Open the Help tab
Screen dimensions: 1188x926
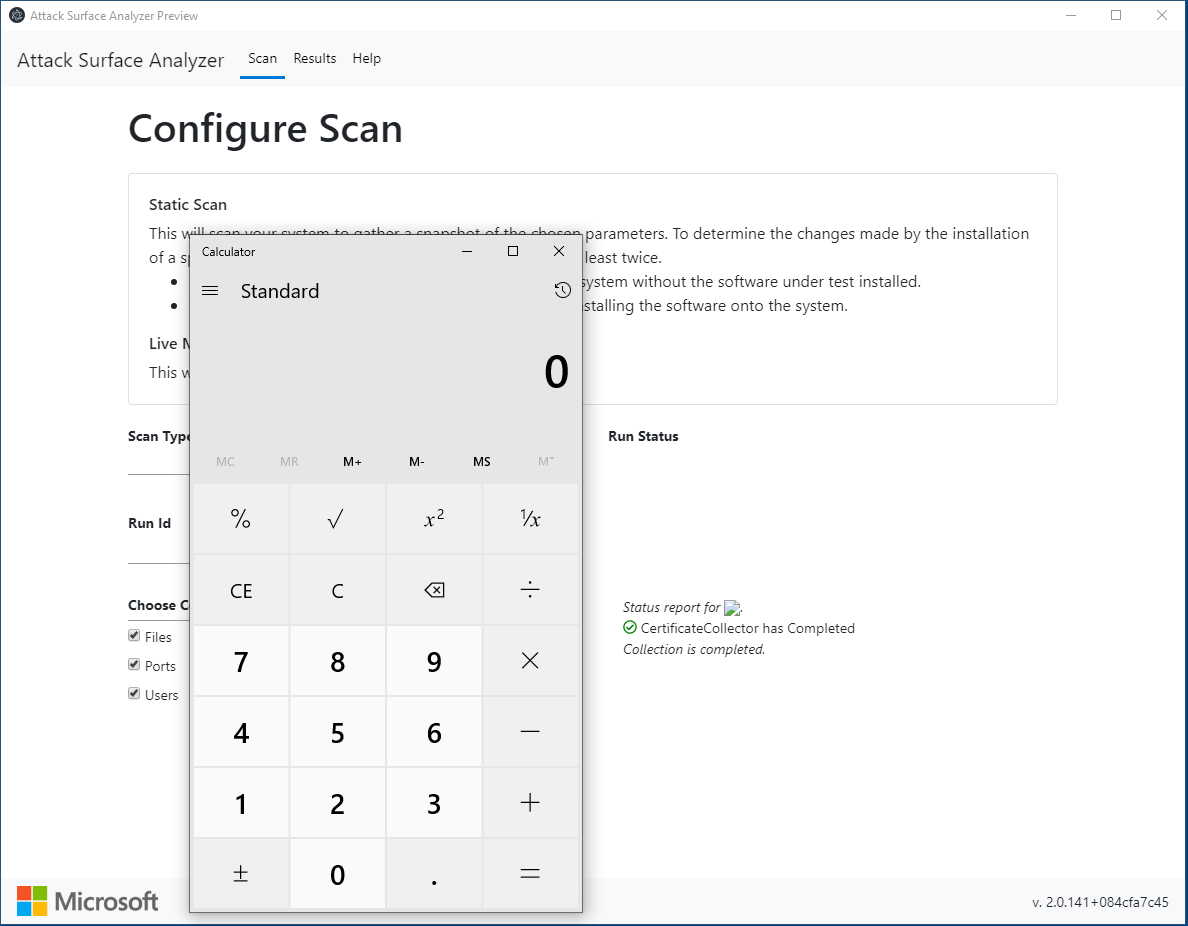(367, 59)
